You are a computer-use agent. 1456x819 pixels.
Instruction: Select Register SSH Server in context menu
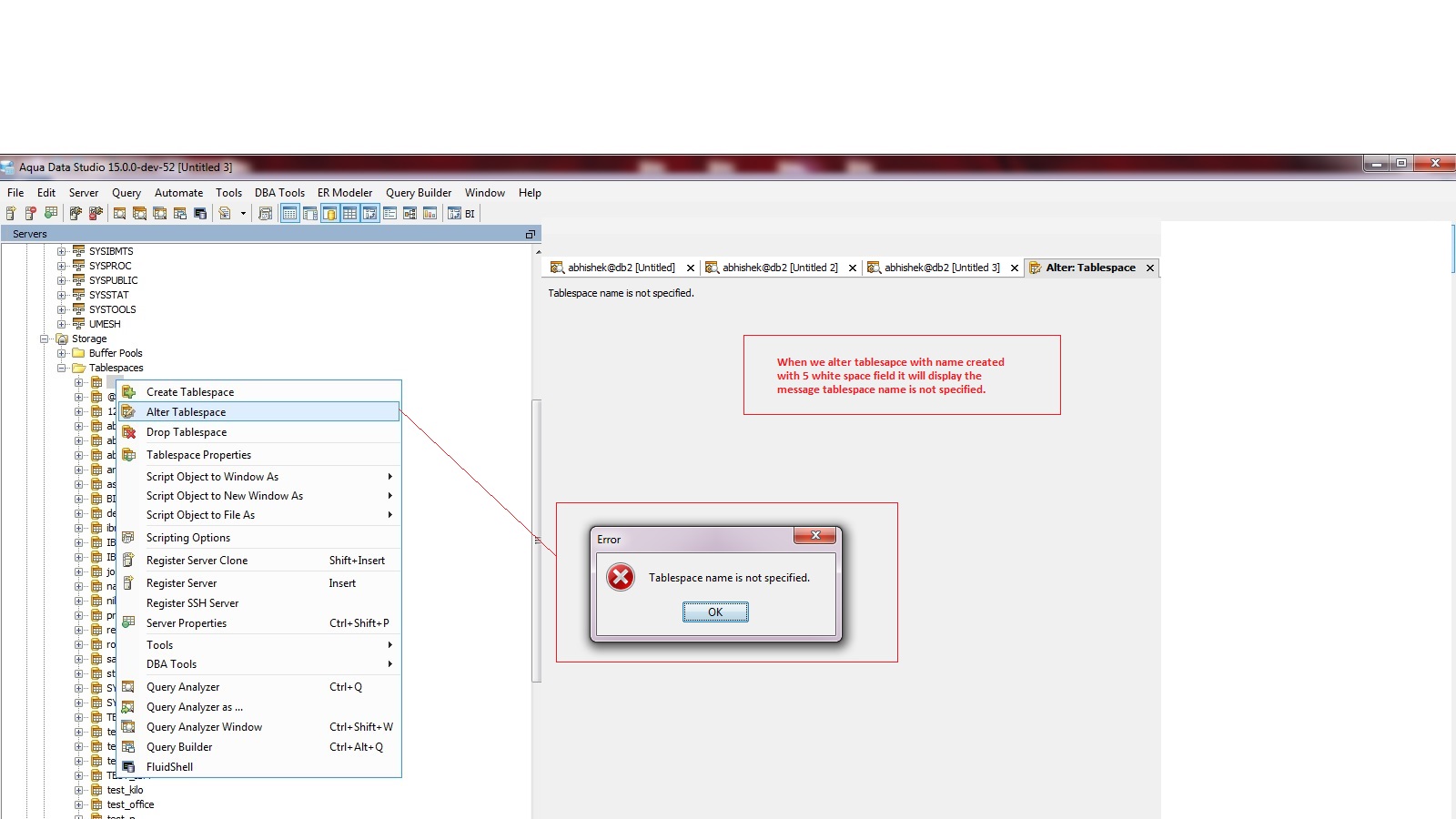coord(260,603)
